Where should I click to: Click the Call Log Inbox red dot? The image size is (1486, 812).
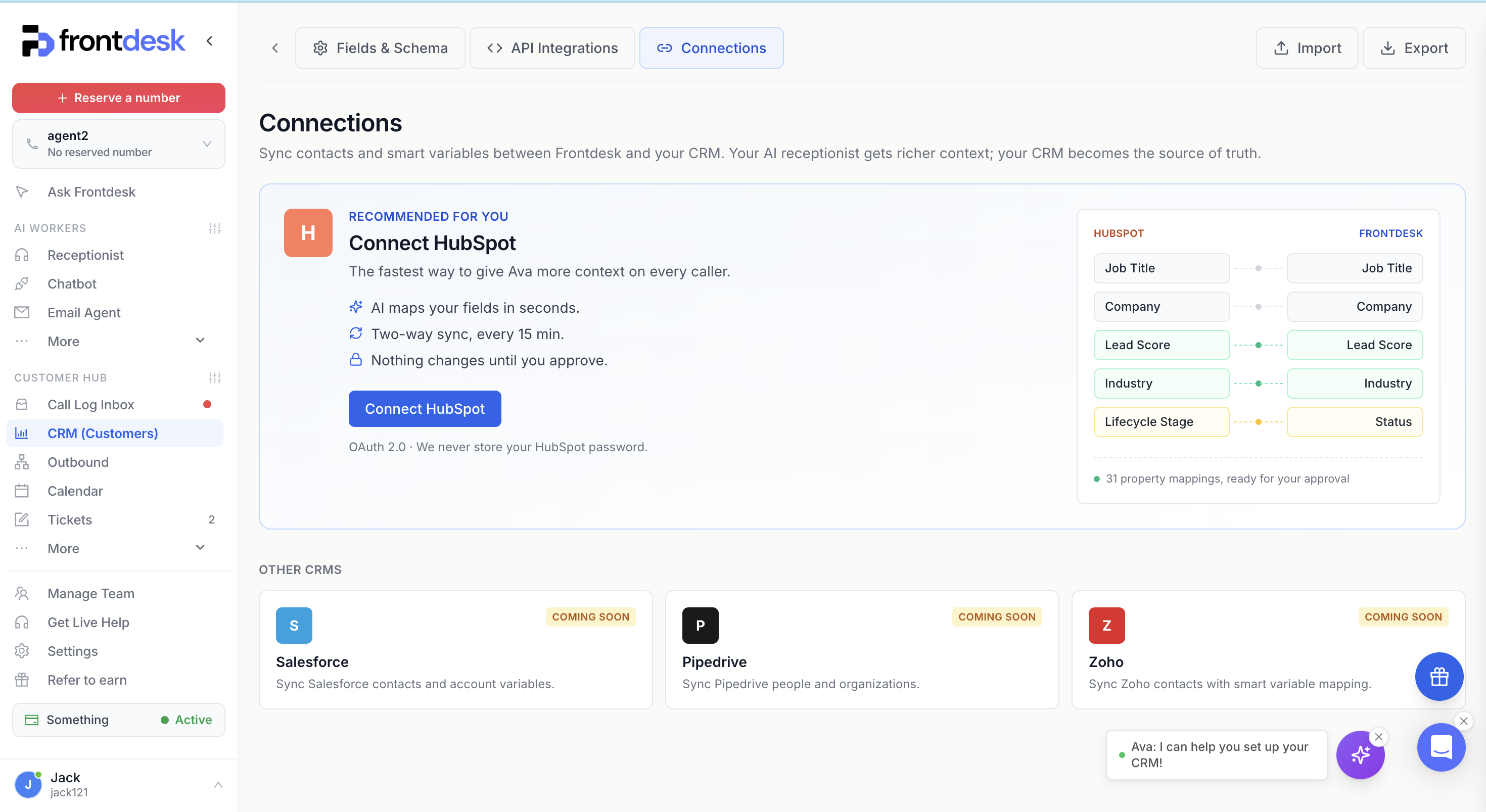coord(207,404)
